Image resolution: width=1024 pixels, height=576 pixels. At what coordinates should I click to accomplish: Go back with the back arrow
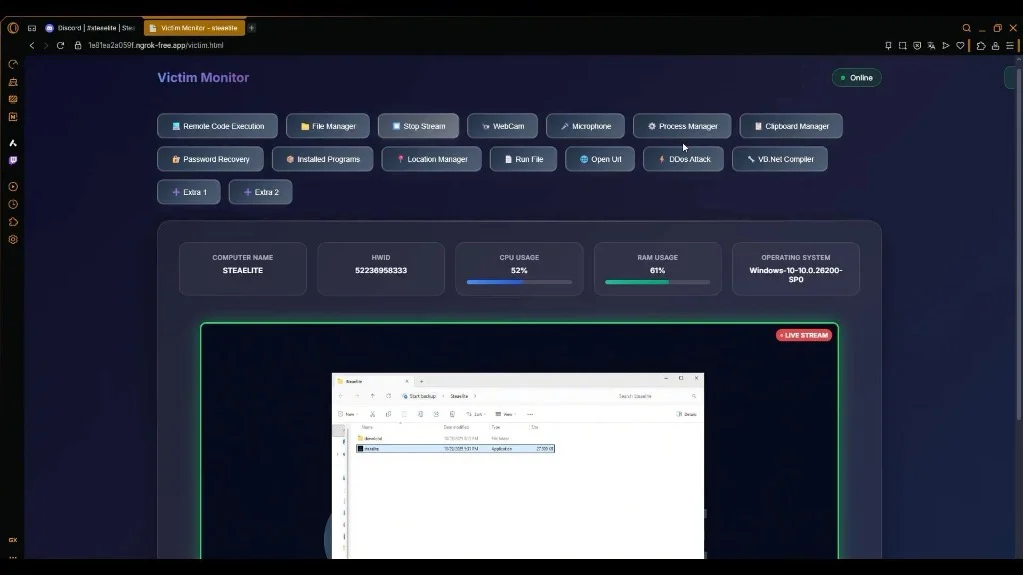point(31,46)
